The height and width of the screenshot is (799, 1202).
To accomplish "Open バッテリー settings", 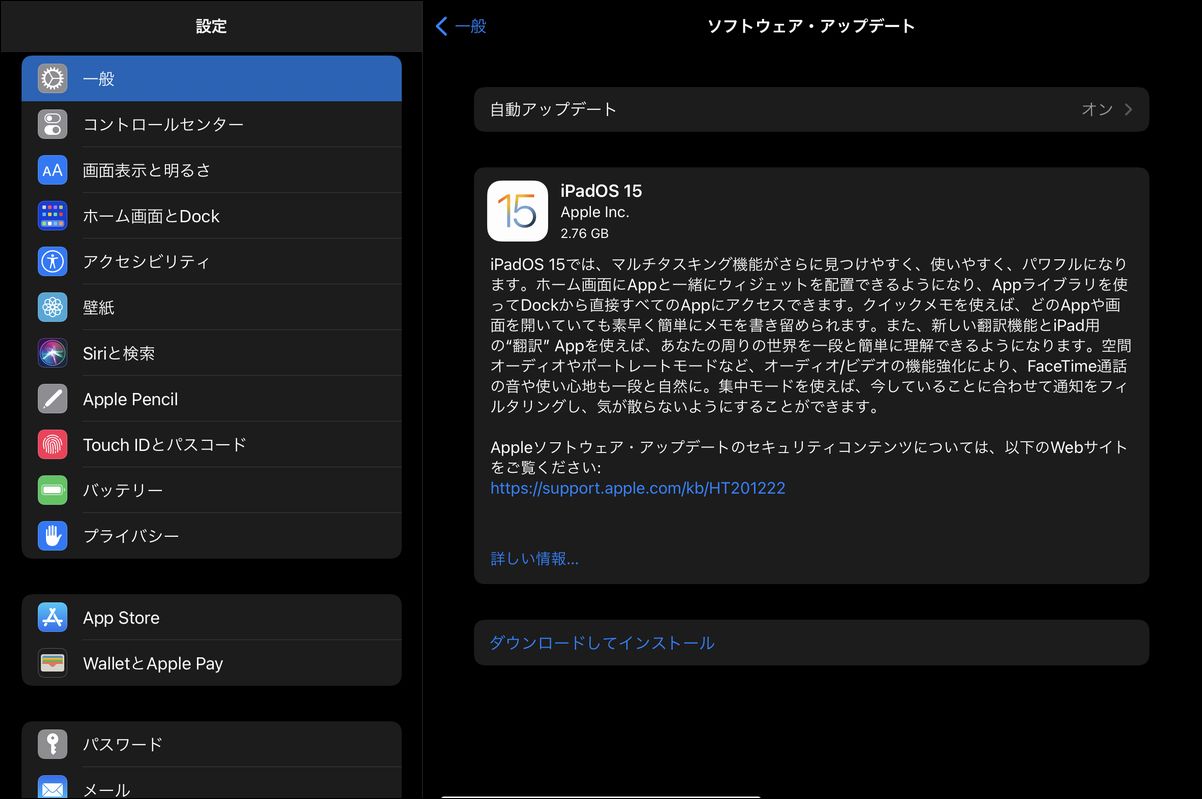I will [x=212, y=490].
